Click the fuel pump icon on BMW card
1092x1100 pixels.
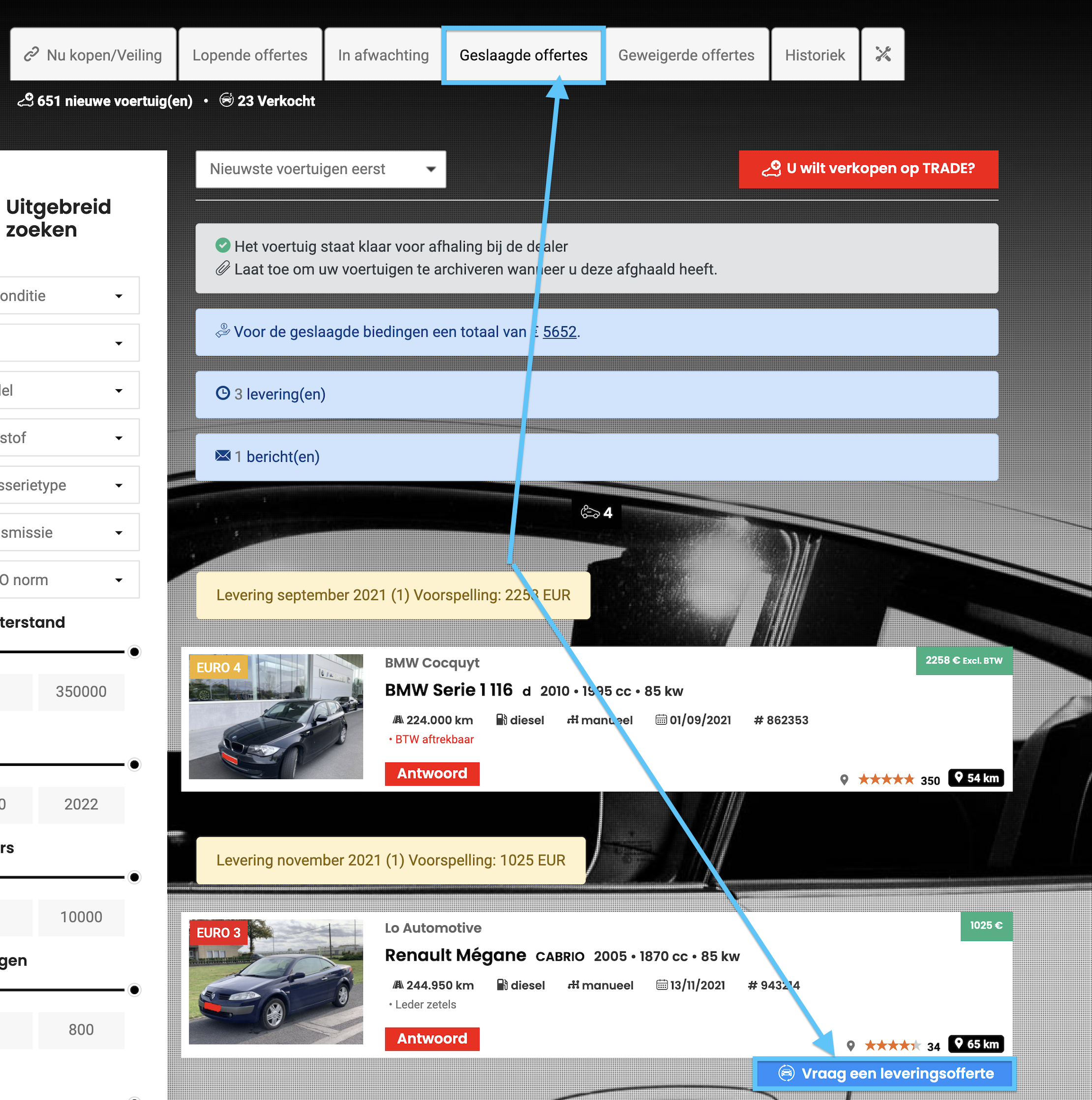click(x=502, y=720)
